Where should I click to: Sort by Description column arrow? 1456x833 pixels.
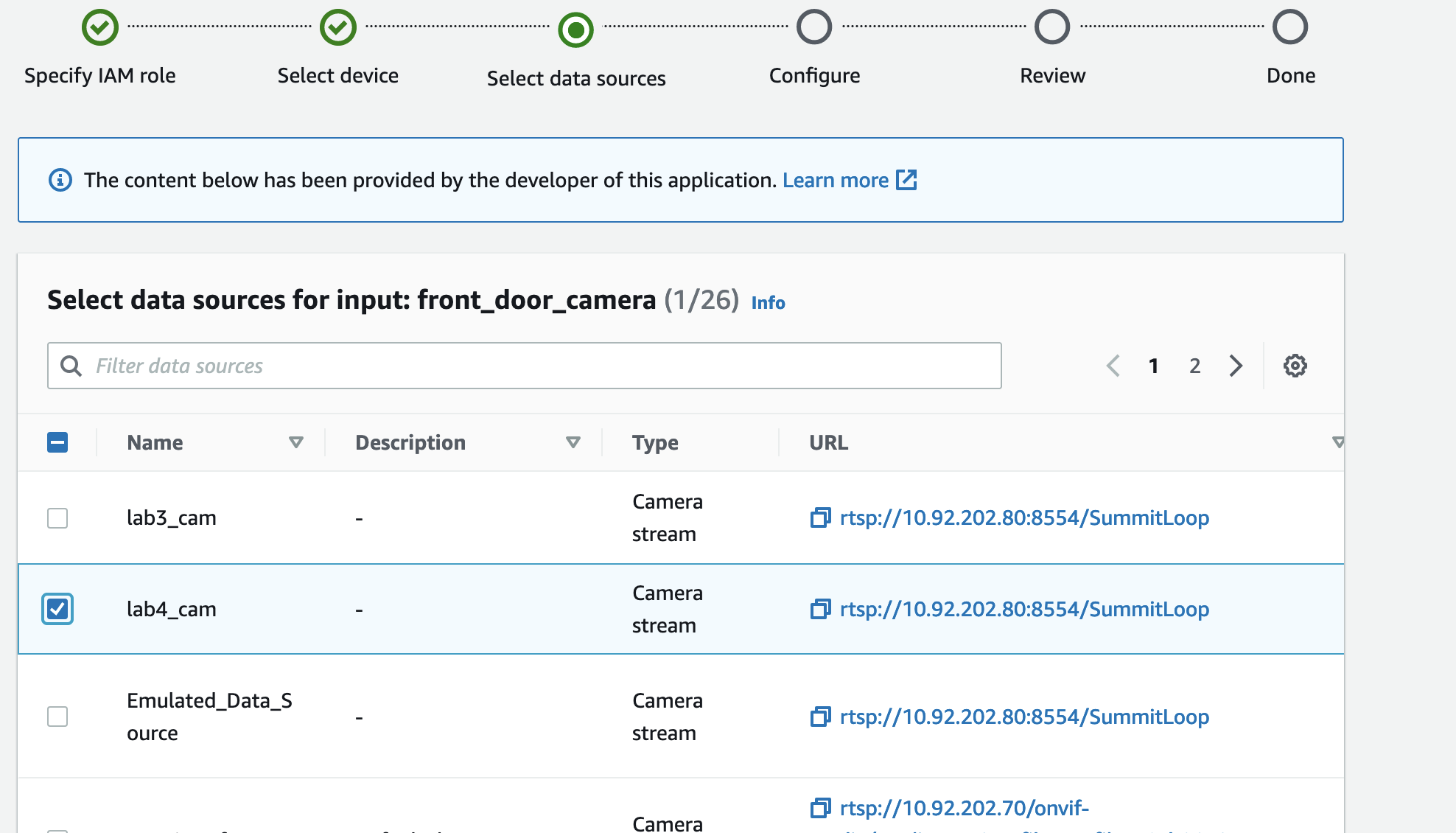573,442
